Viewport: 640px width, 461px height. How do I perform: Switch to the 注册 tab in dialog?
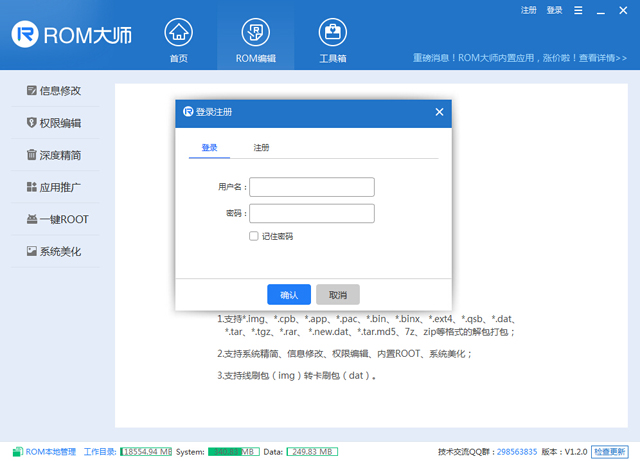click(x=261, y=148)
